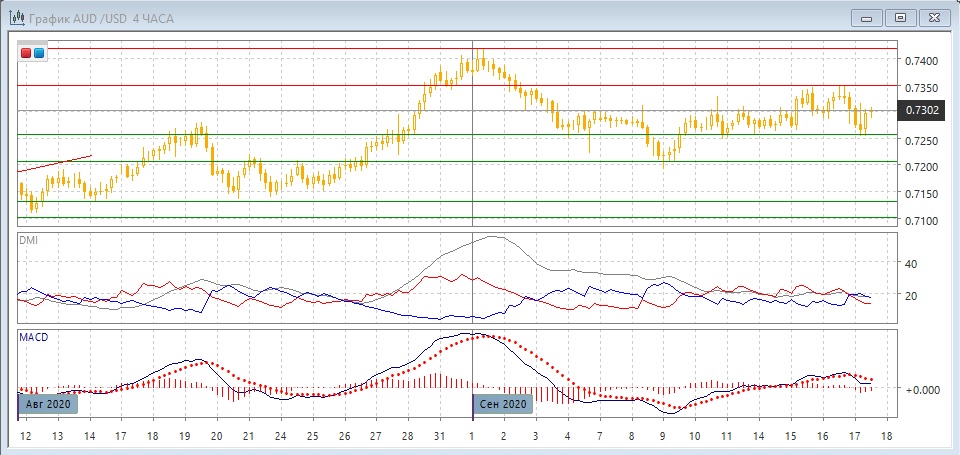Click the 0.7100 price axis label
The width and height of the screenshot is (960, 455).
[x=922, y=220]
